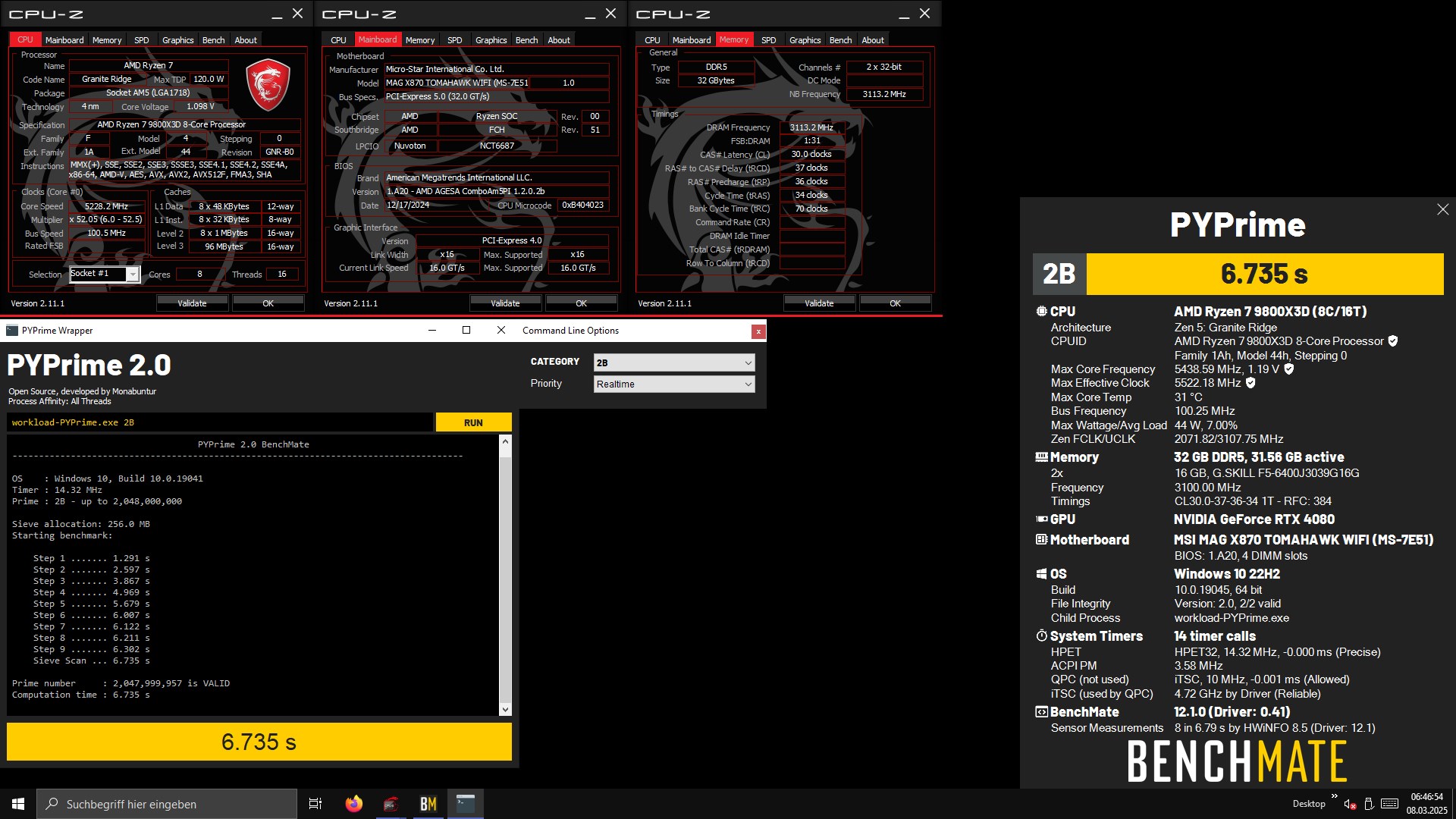
Task: Open the MSI dragon app in taskbar
Action: click(391, 804)
